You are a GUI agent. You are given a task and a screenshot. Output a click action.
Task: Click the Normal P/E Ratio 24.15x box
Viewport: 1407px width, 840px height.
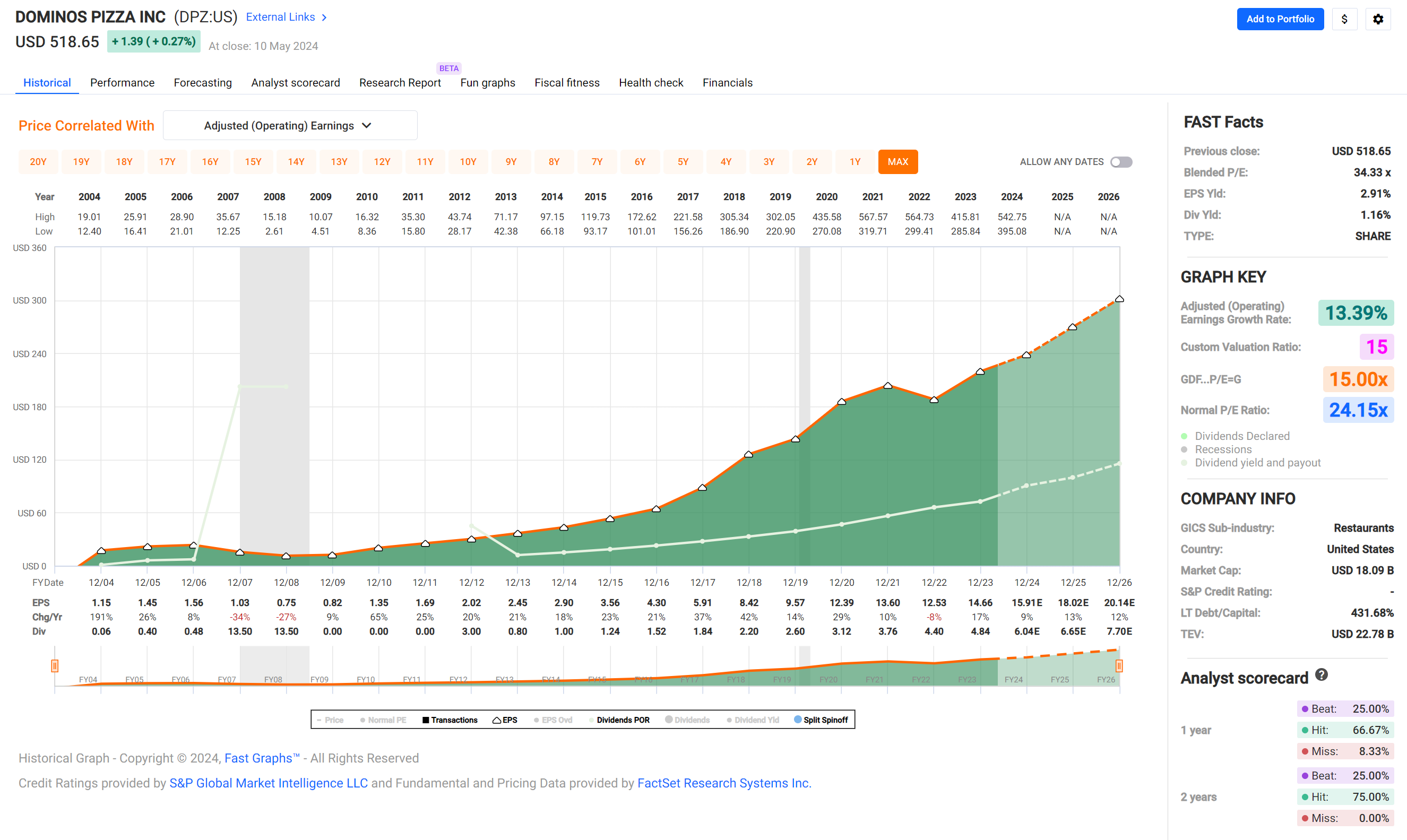(1358, 410)
